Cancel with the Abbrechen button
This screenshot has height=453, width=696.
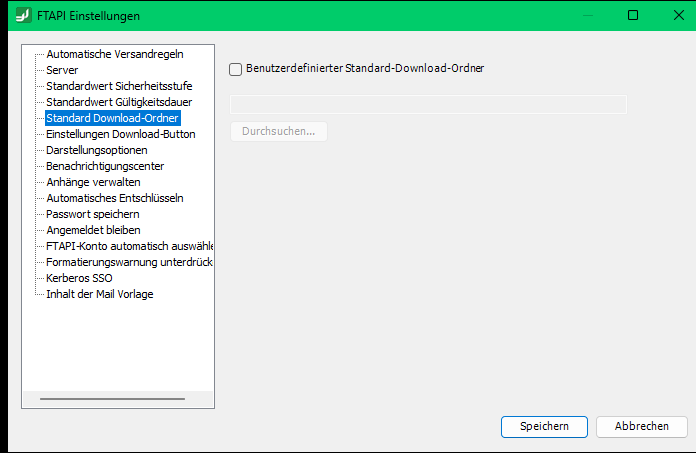tap(641, 426)
